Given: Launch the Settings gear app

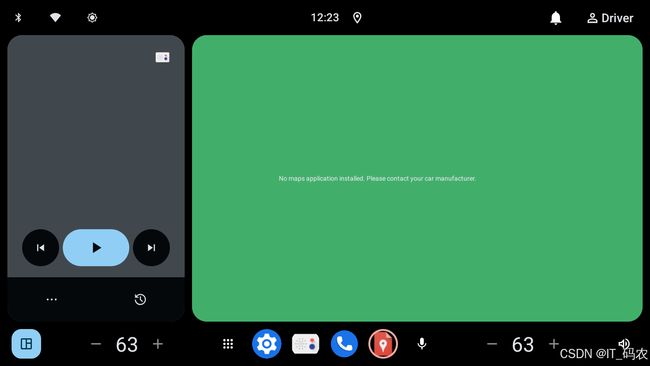Looking at the screenshot, I should [267, 344].
